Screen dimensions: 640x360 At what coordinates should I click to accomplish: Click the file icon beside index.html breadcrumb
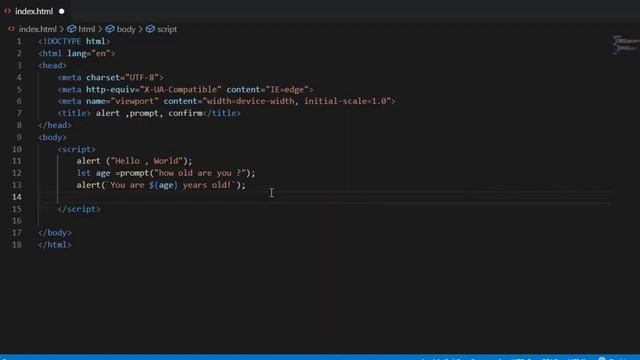[11, 29]
